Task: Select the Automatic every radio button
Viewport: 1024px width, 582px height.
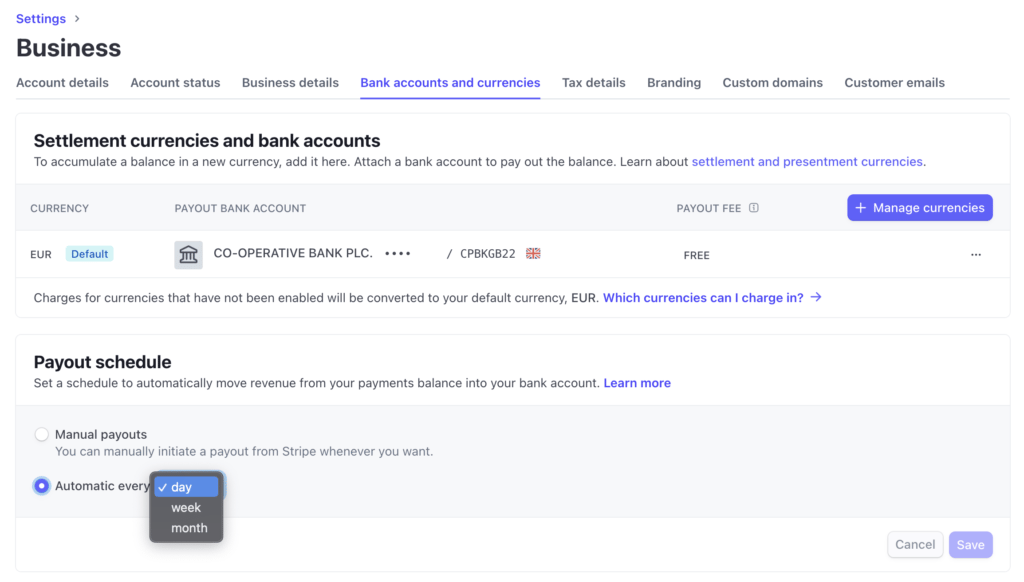Action: [41, 486]
